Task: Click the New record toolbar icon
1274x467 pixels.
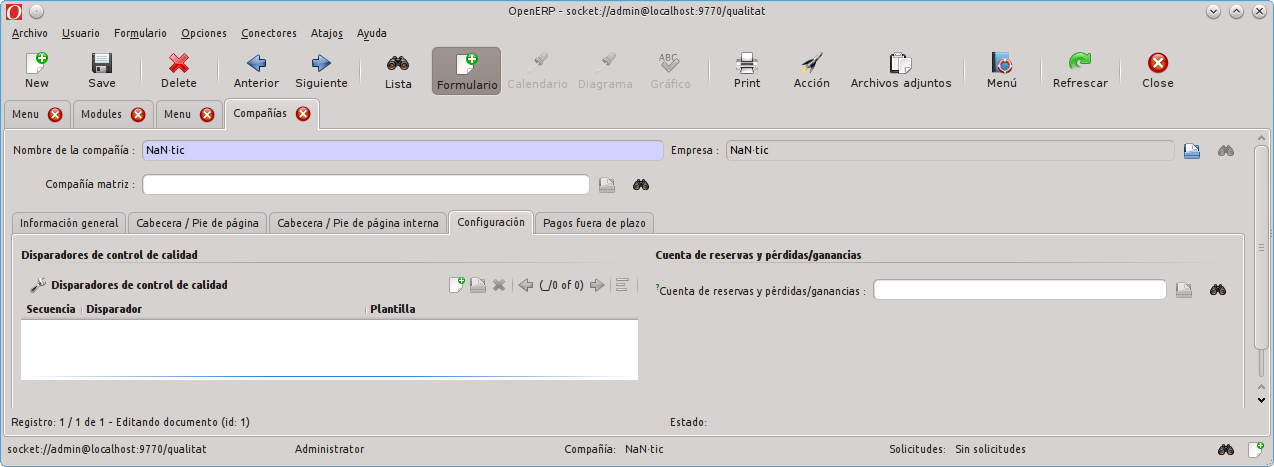Action: [37, 63]
